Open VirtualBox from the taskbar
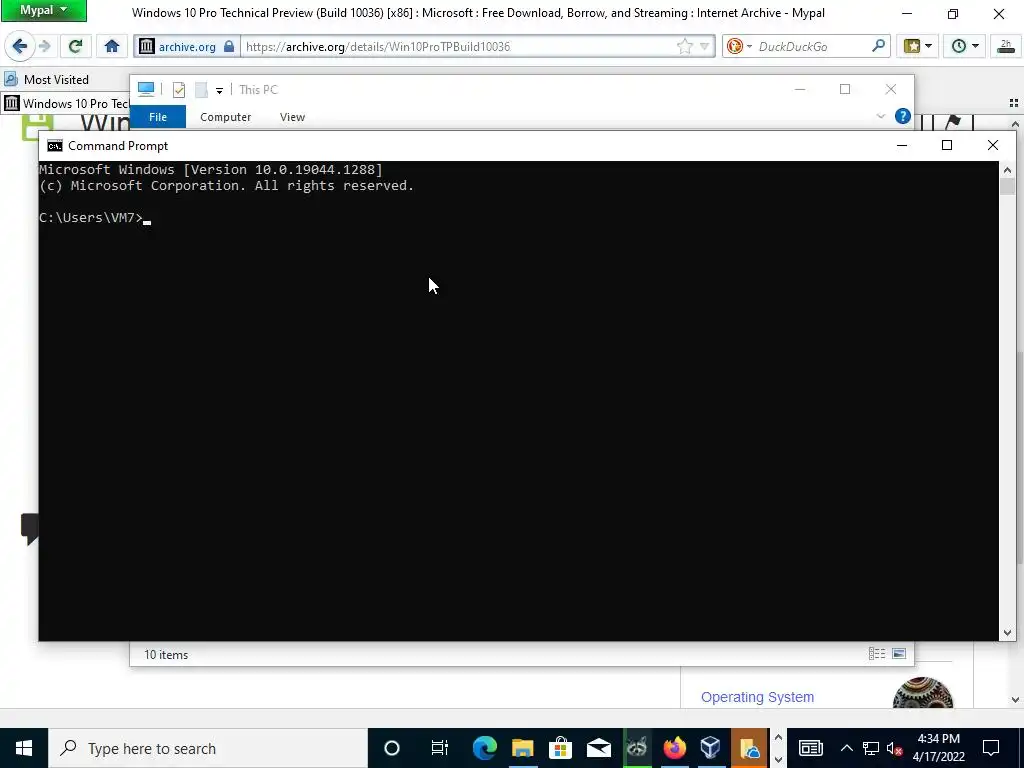 point(711,748)
